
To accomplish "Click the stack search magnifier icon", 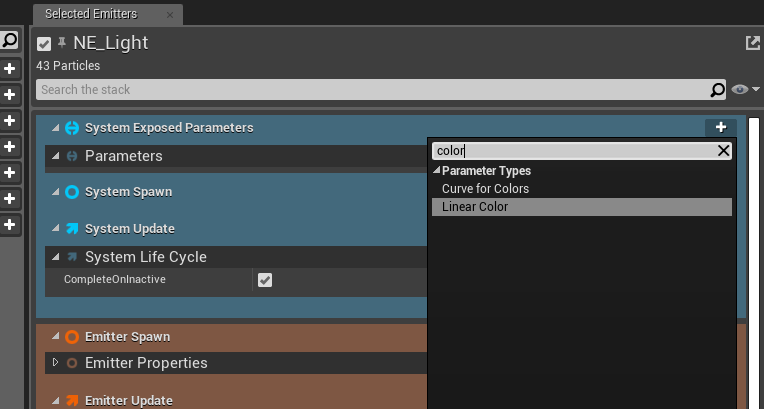I will (717, 90).
